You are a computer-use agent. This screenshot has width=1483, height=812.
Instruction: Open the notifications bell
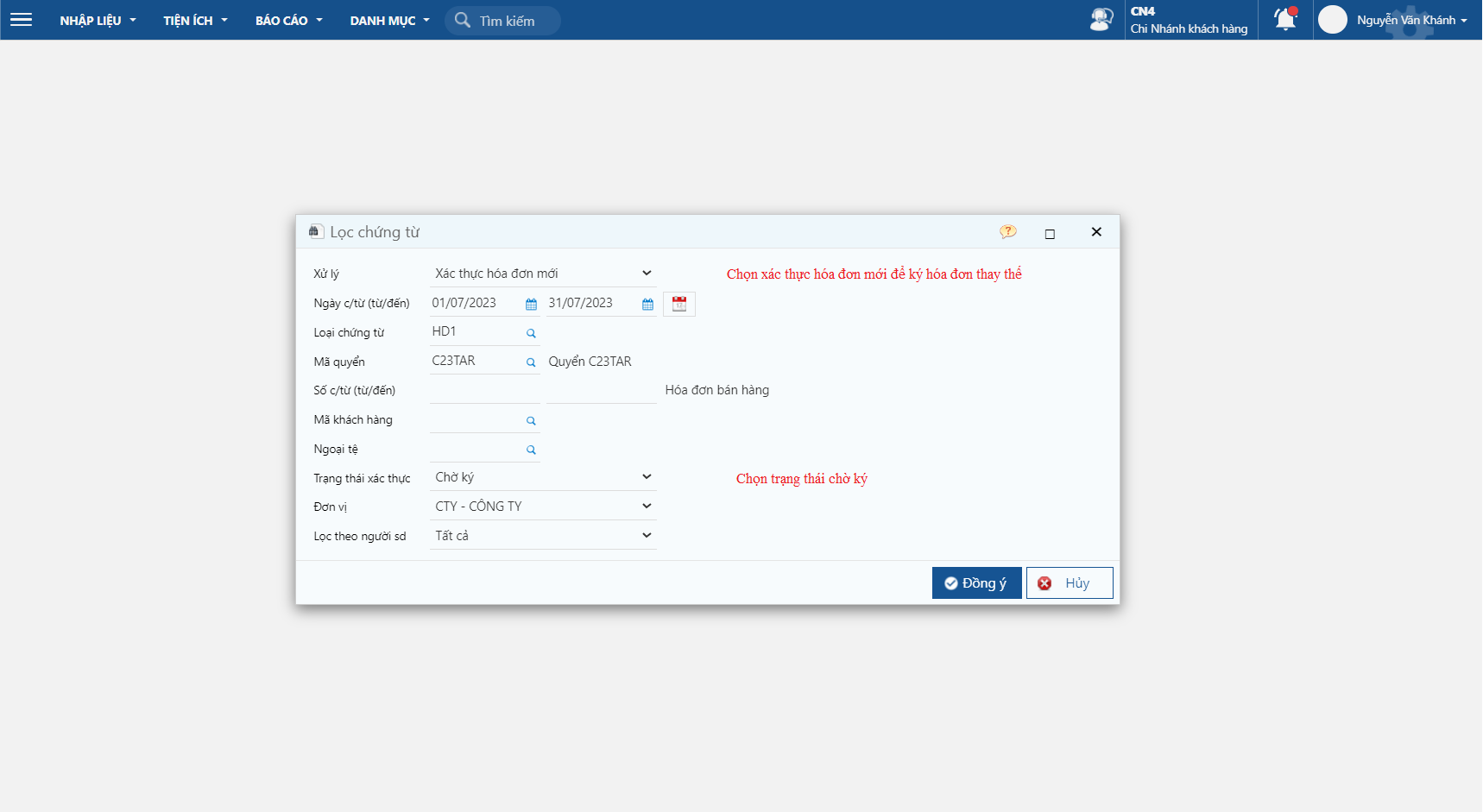click(1285, 20)
